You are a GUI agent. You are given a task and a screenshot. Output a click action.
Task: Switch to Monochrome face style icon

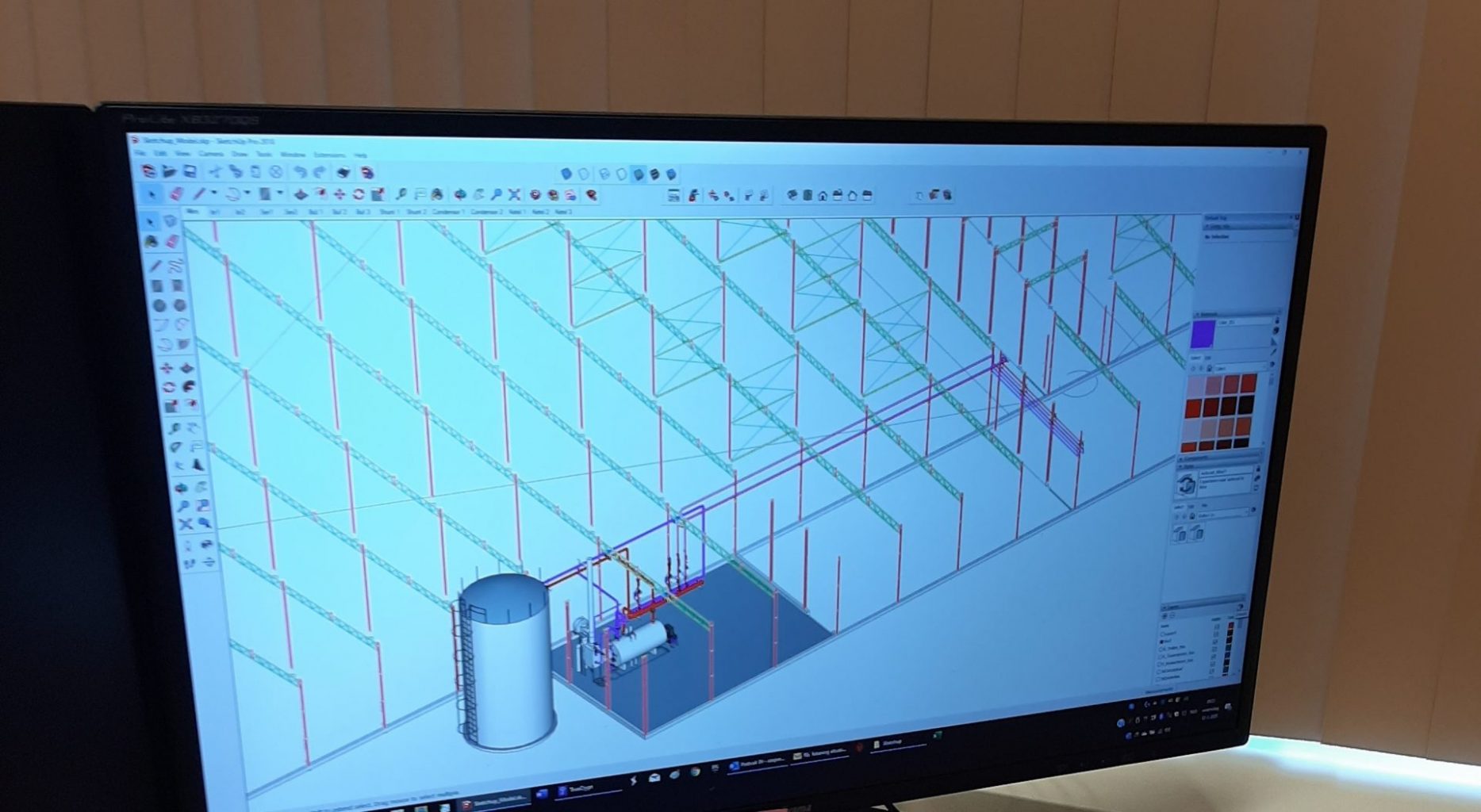(672, 174)
